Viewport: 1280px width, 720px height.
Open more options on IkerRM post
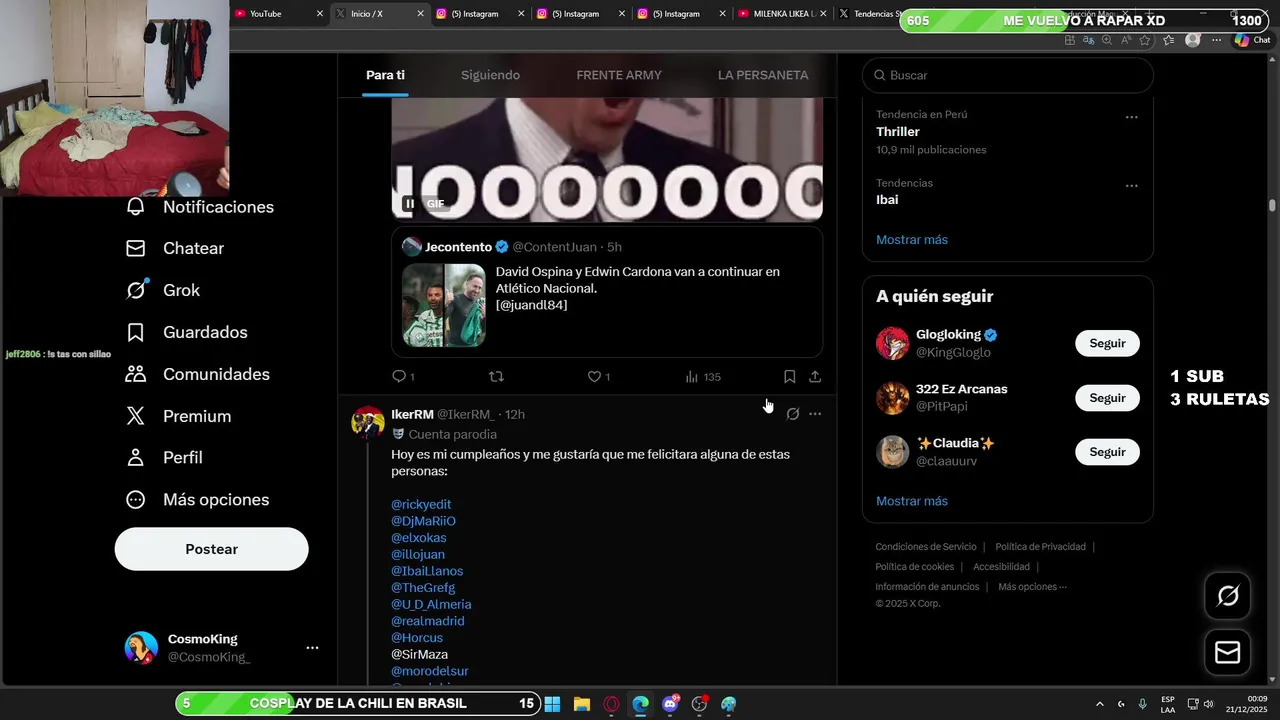tap(815, 414)
